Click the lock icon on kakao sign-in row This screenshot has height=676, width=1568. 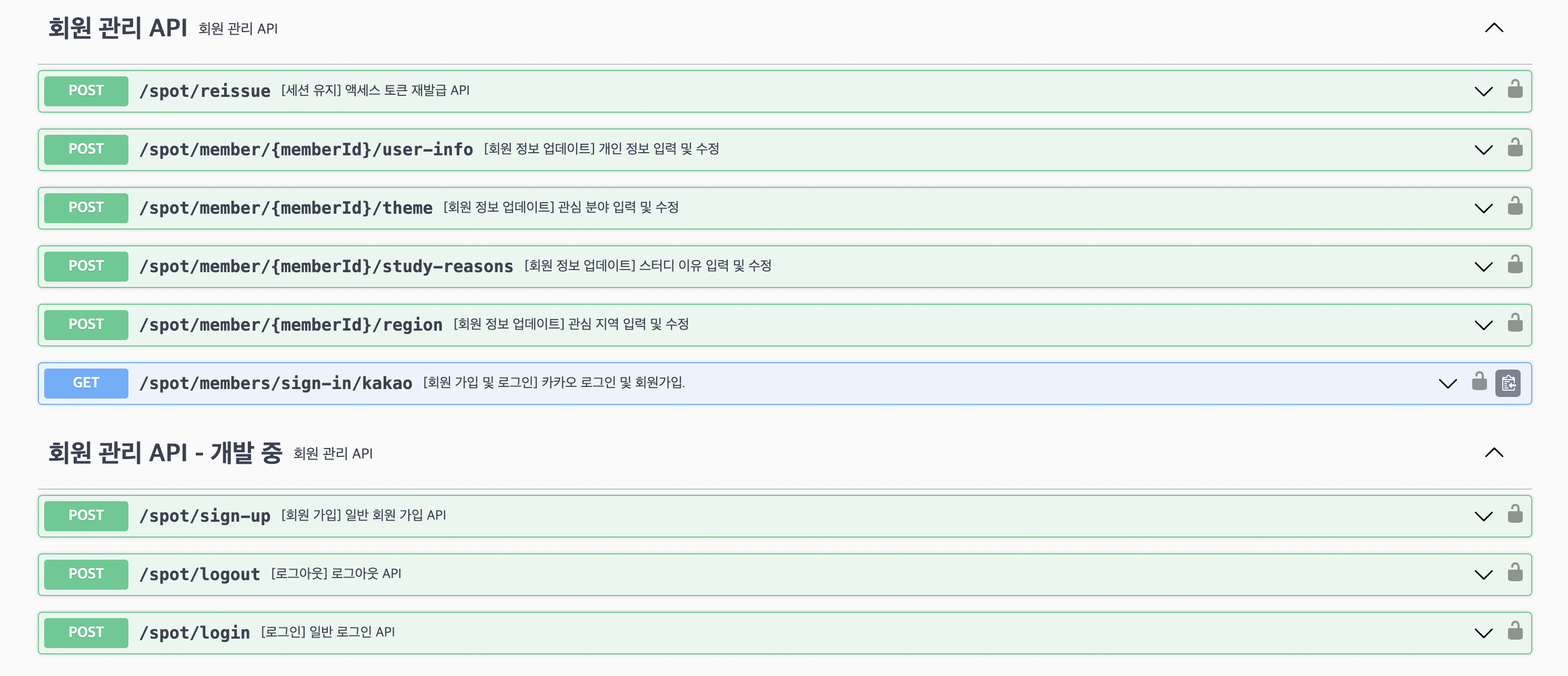pyautogui.click(x=1479, y=382)
